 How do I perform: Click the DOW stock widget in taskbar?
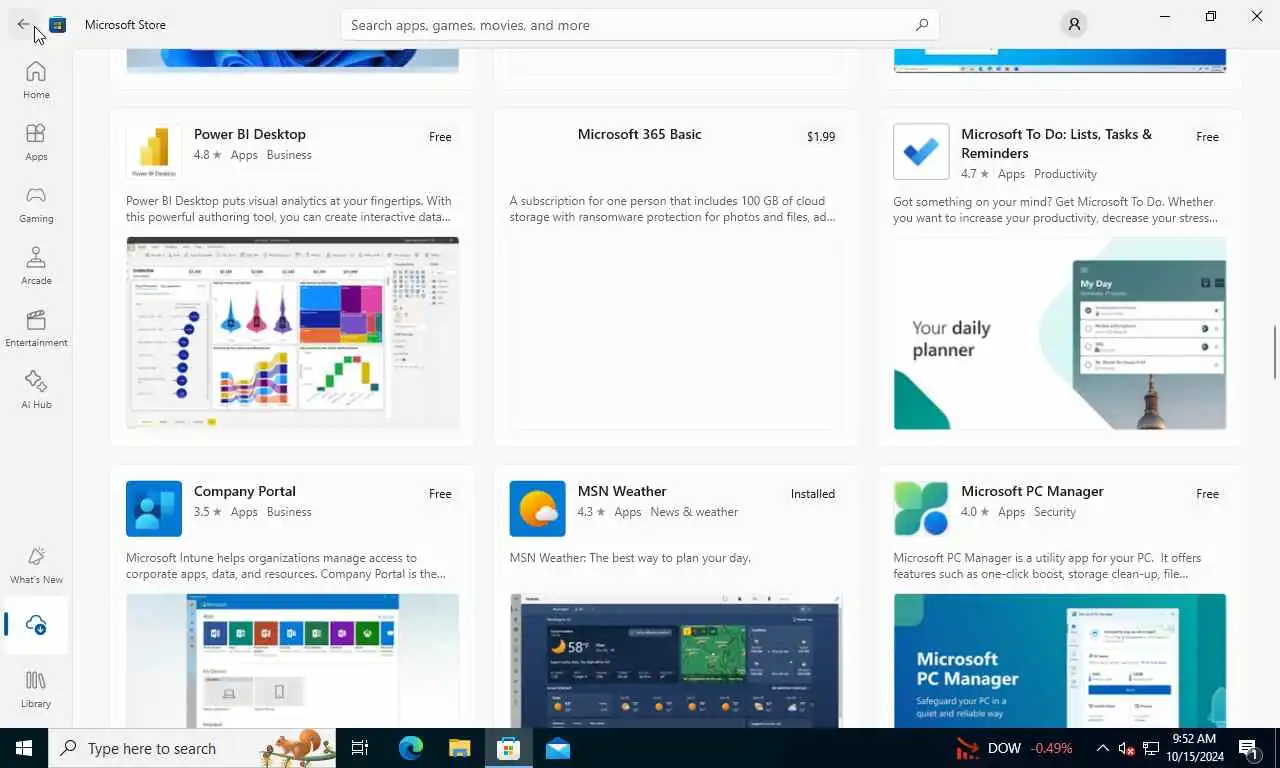(1014, 748)
